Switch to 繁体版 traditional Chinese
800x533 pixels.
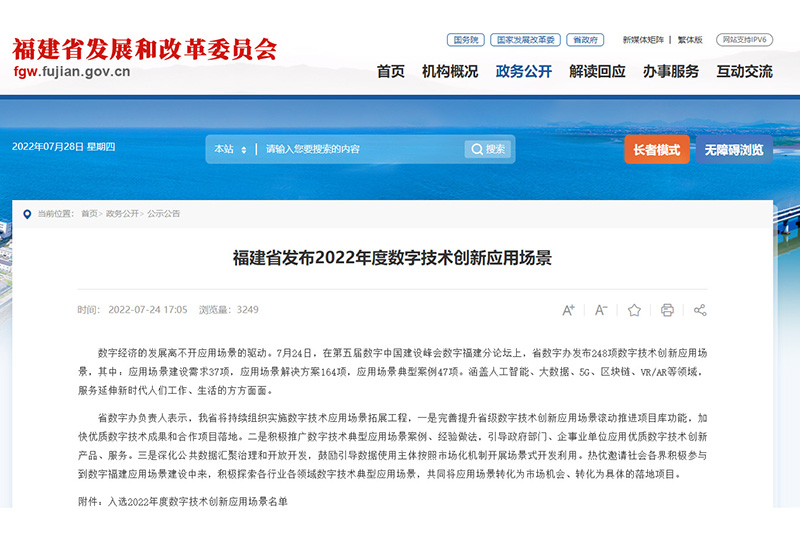(x=690, y=40)
